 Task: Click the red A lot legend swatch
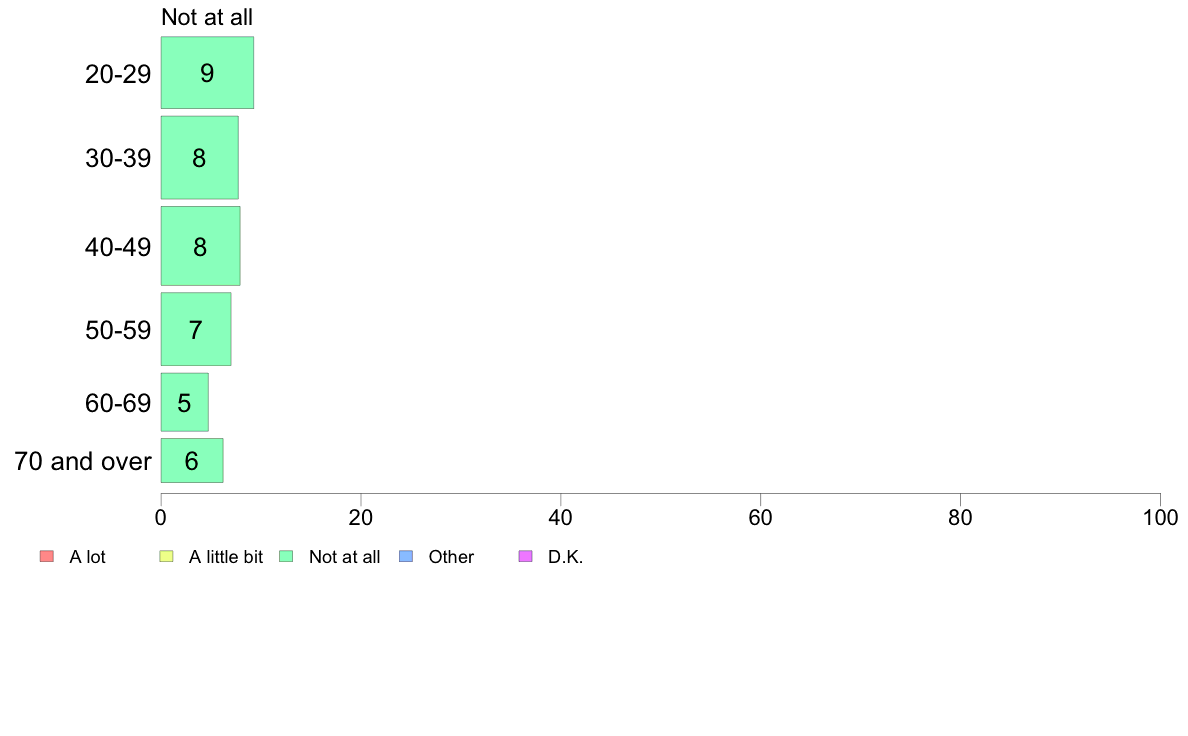pos(47,556)
